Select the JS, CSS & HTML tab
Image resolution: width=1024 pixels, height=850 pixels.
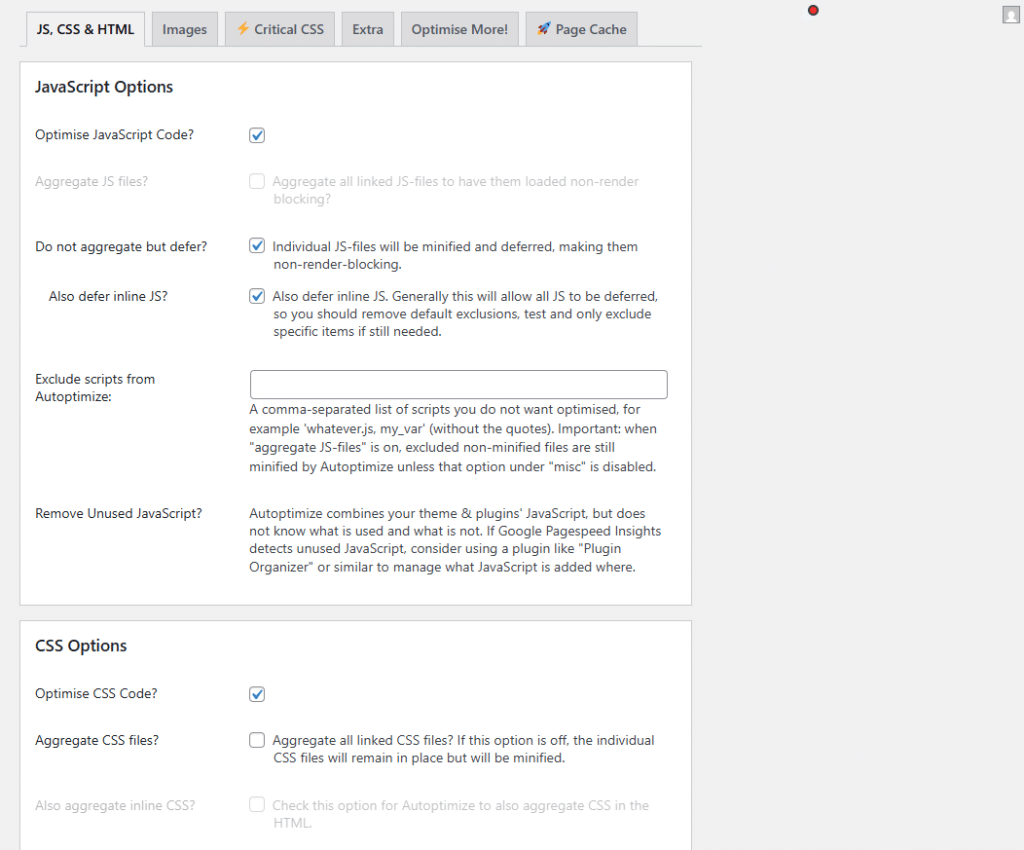tap(85, 29)
